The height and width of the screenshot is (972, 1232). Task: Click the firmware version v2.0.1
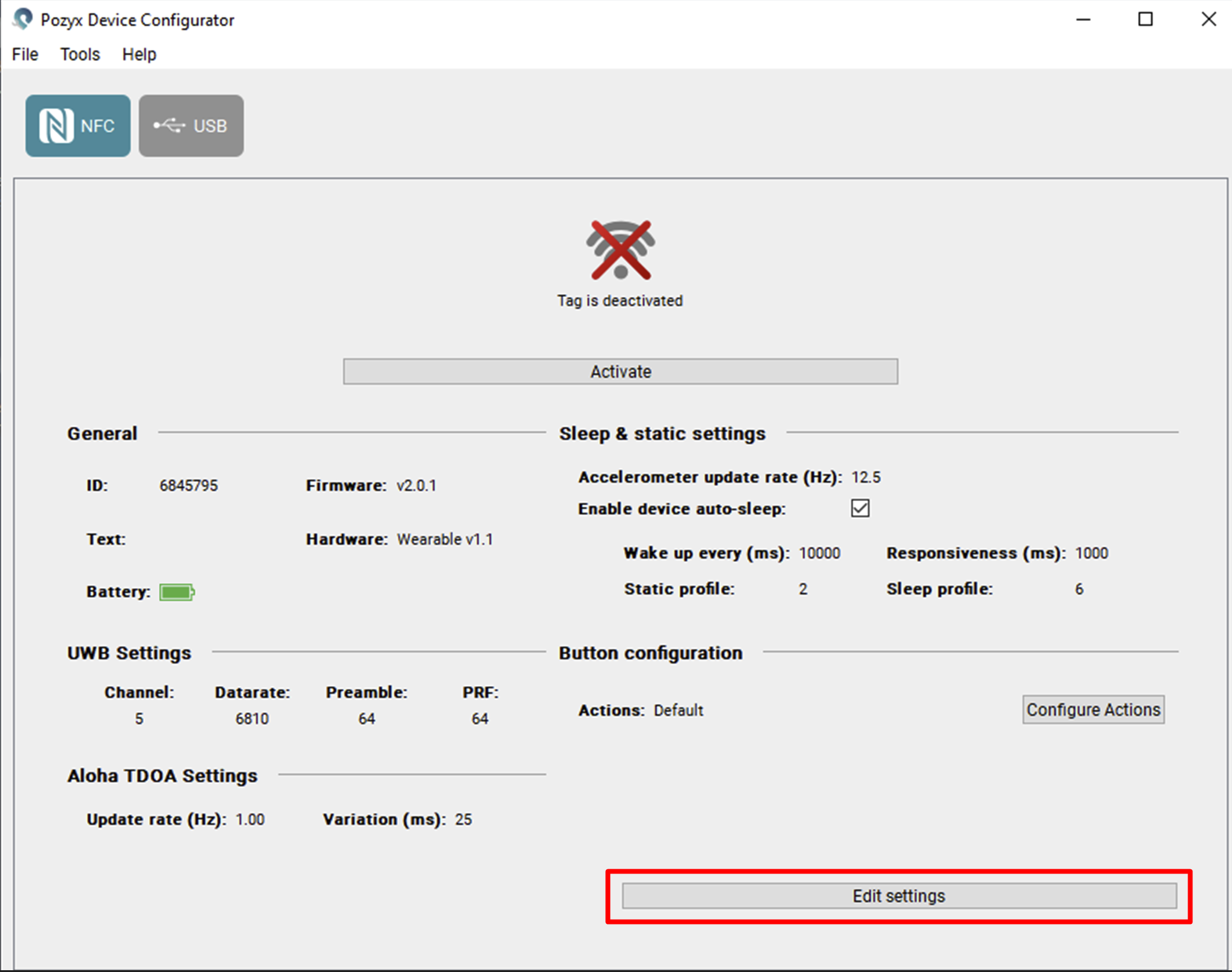click(x=416, y=485)
